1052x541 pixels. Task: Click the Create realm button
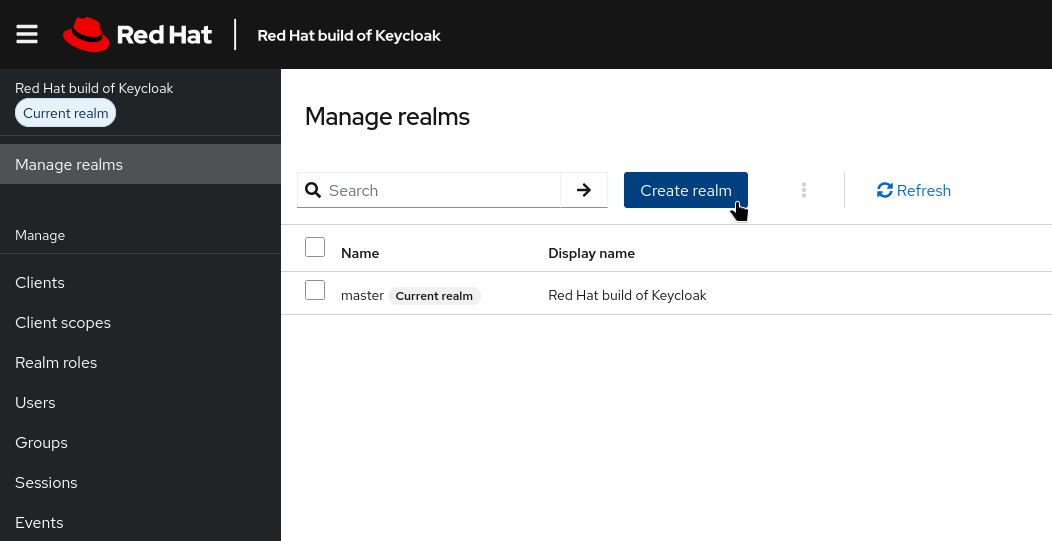tap(685, 190)
